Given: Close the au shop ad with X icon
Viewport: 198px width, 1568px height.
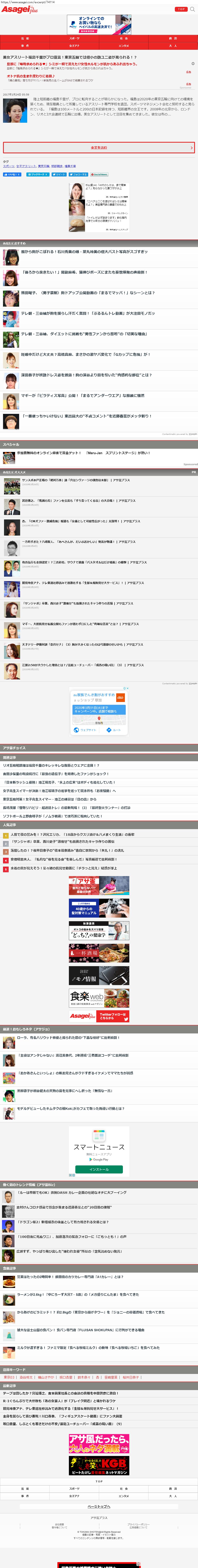Looking at the screenshot, I should click(x=127, y=688).
